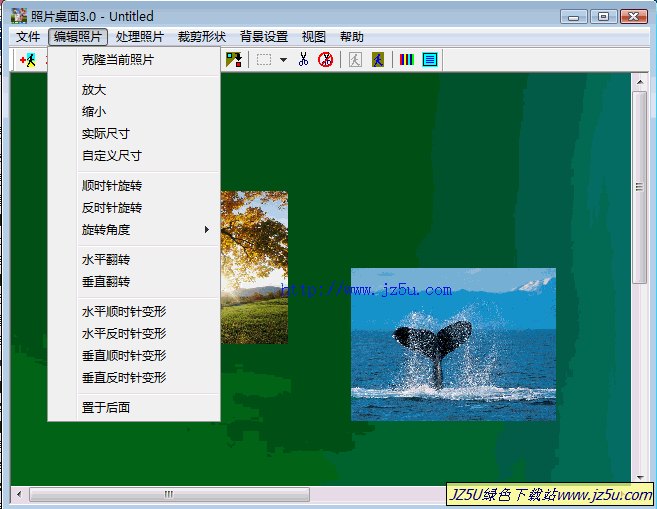Click the color stripes background icon
Screen dimensions: 657x509
[406, 59]
